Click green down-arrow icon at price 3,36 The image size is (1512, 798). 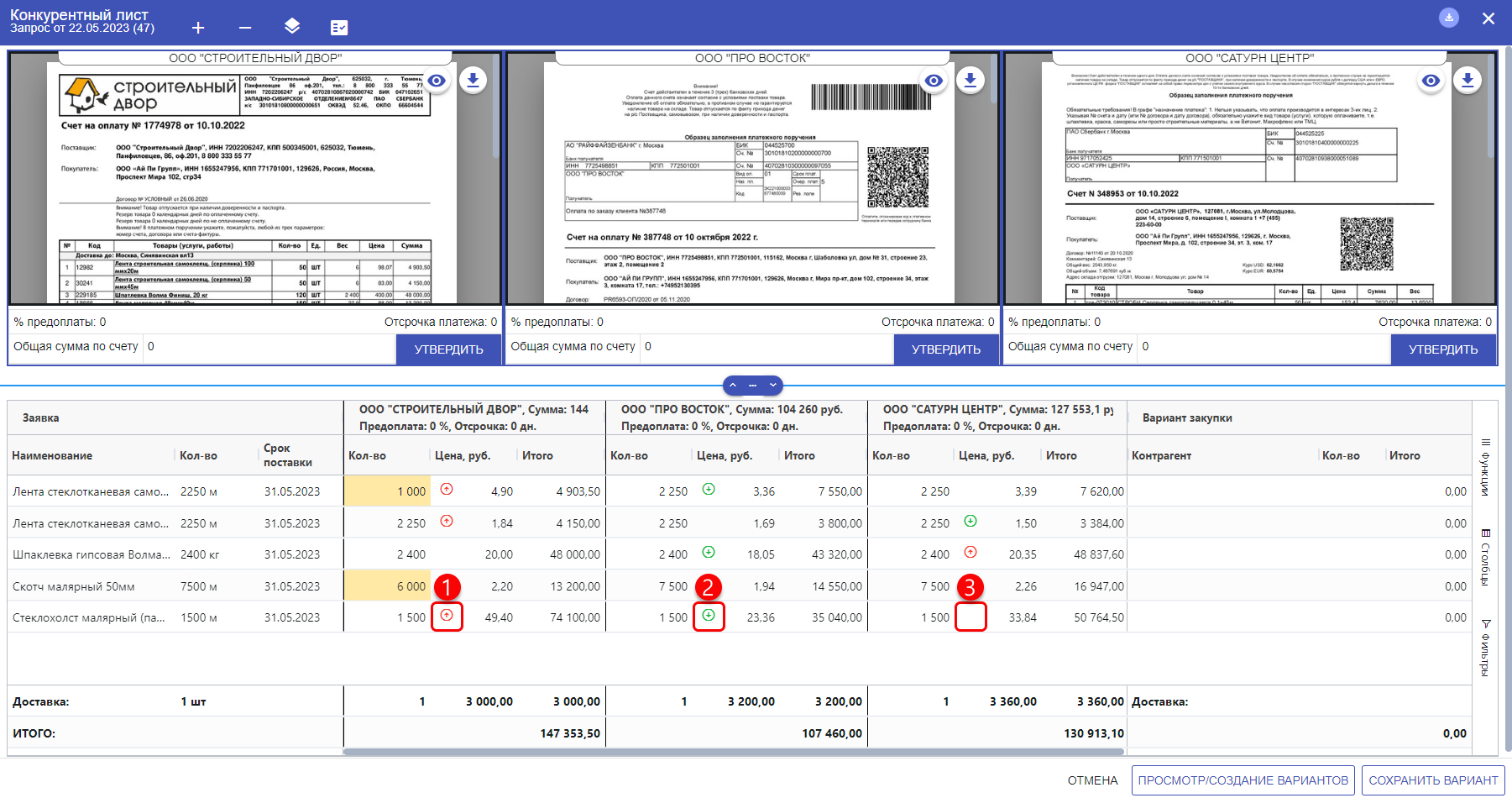[709, 489]
